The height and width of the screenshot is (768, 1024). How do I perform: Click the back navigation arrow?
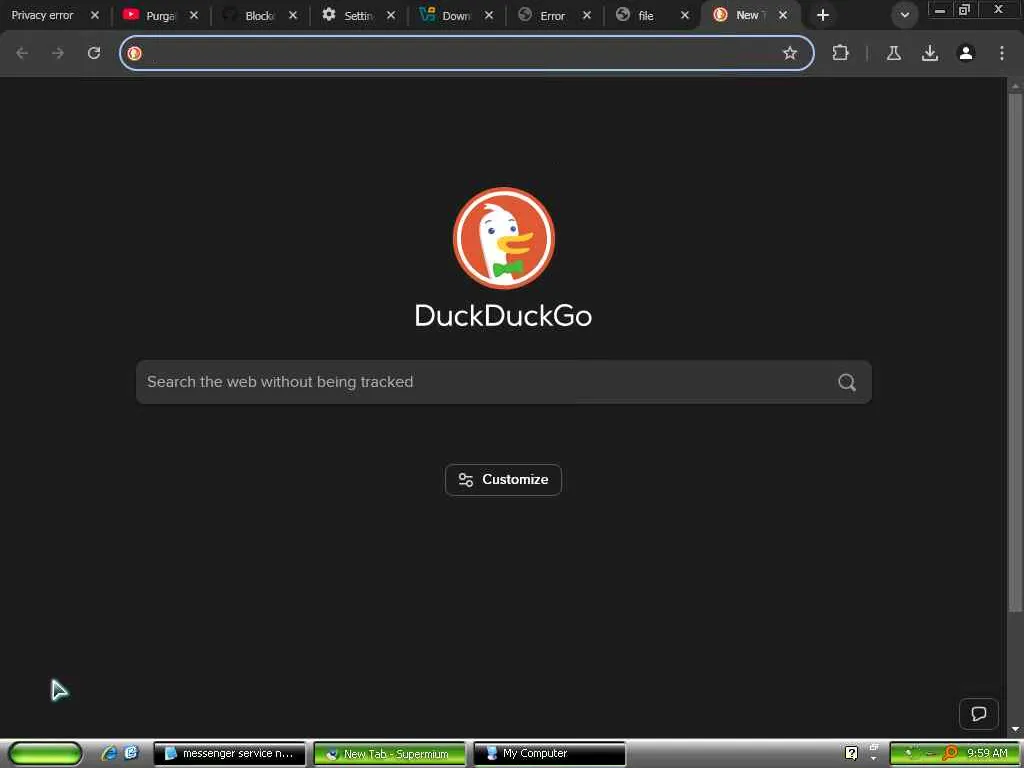22,53
